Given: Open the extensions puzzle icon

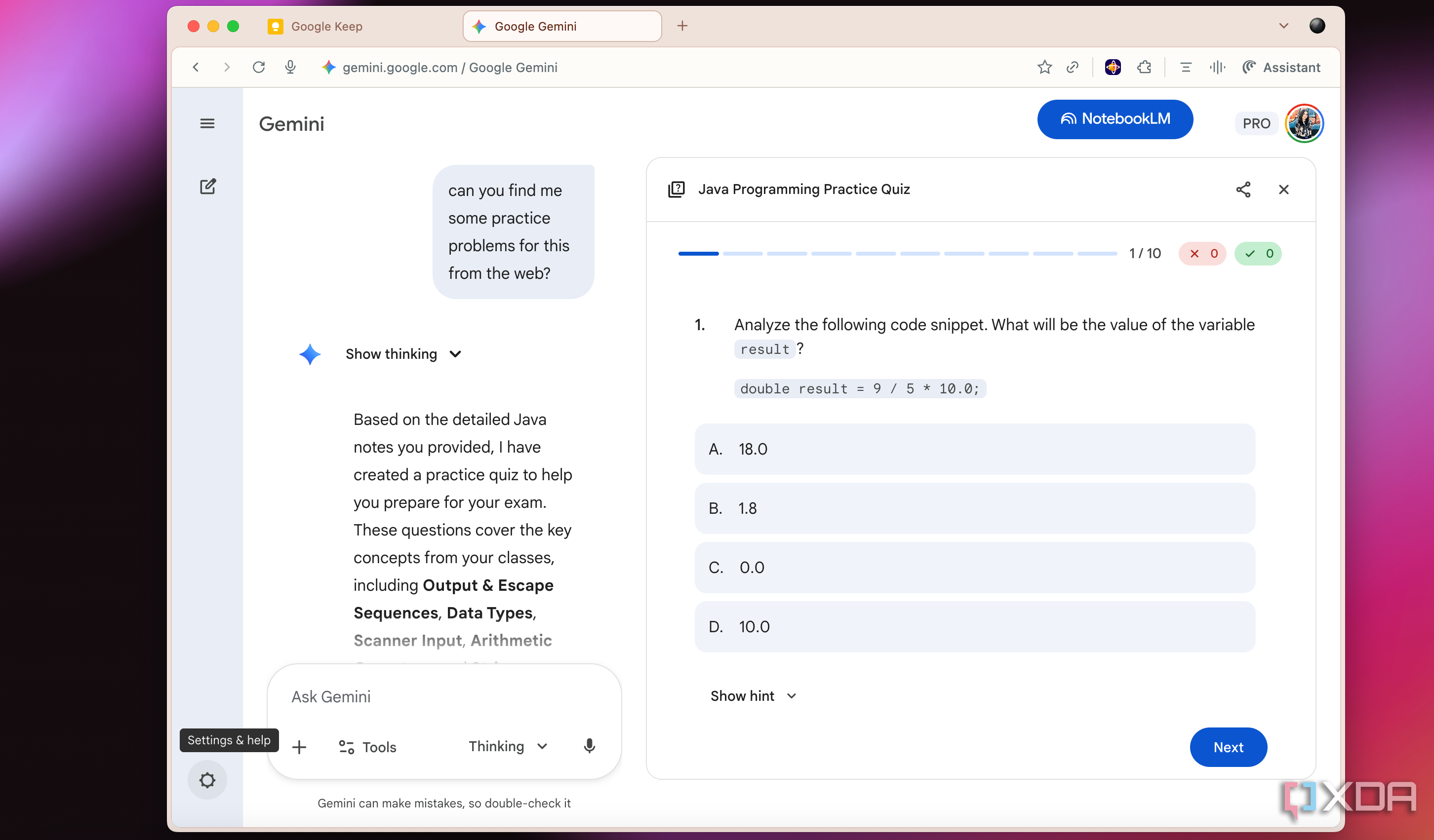Looking at the screenshot, I should (x=1144, y=67).
